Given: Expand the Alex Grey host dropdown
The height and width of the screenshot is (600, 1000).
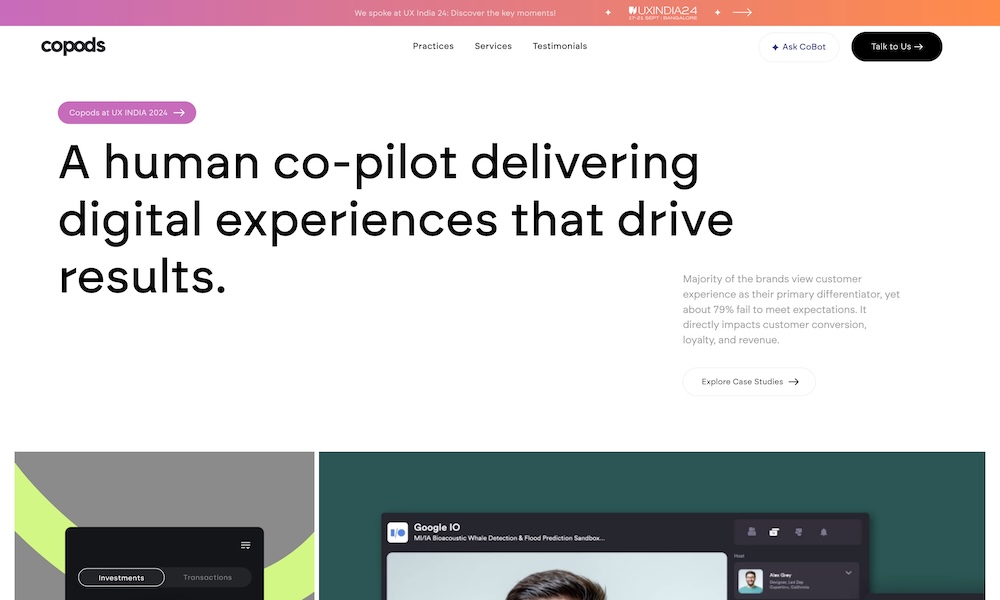Looking at the screenshot, I should (x=848, y=573).
